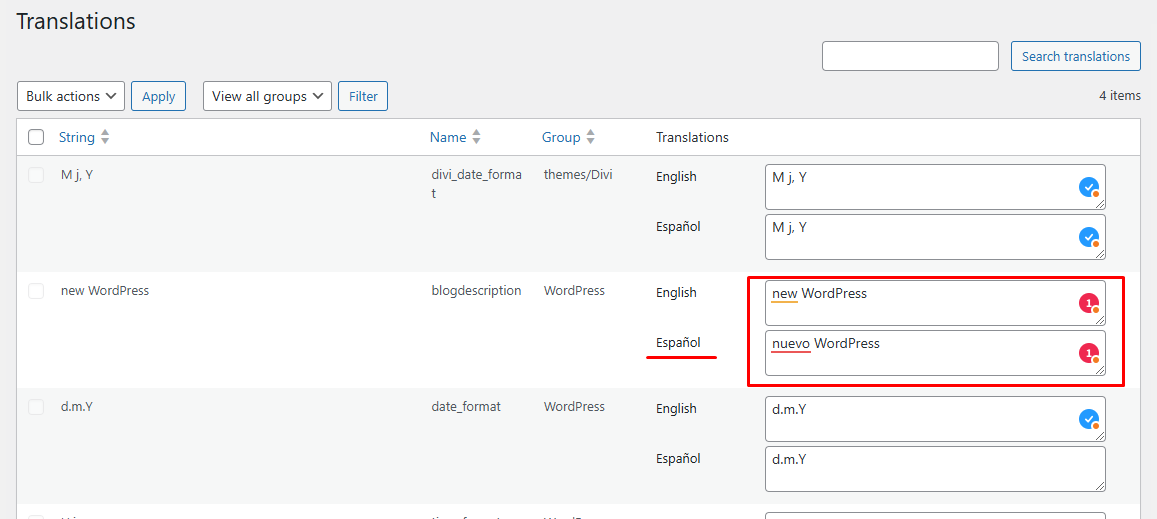
Task: Click the Español label in blogdescription row
Action: 678,343
